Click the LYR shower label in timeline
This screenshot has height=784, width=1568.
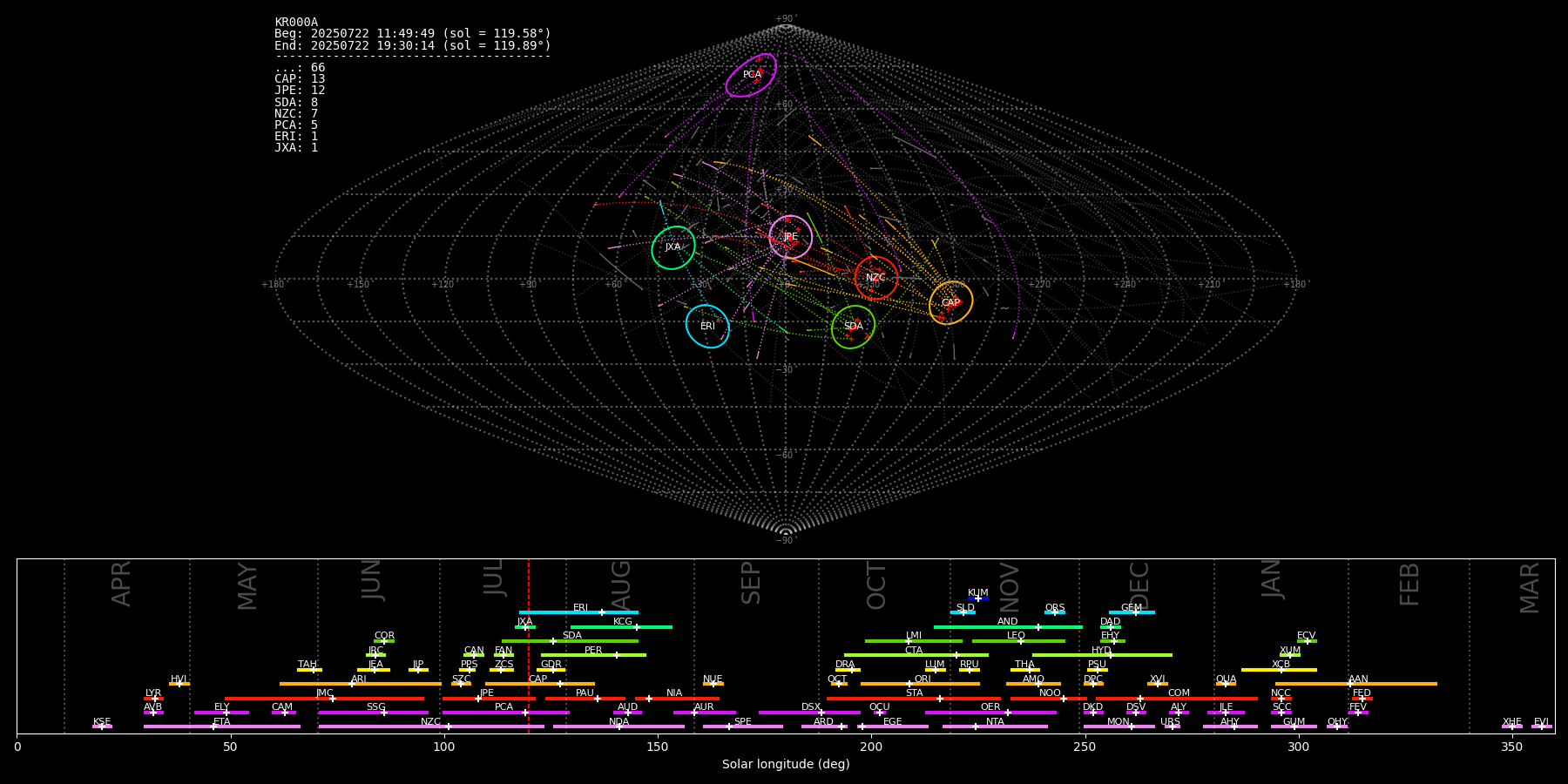[x=153, y=693]
